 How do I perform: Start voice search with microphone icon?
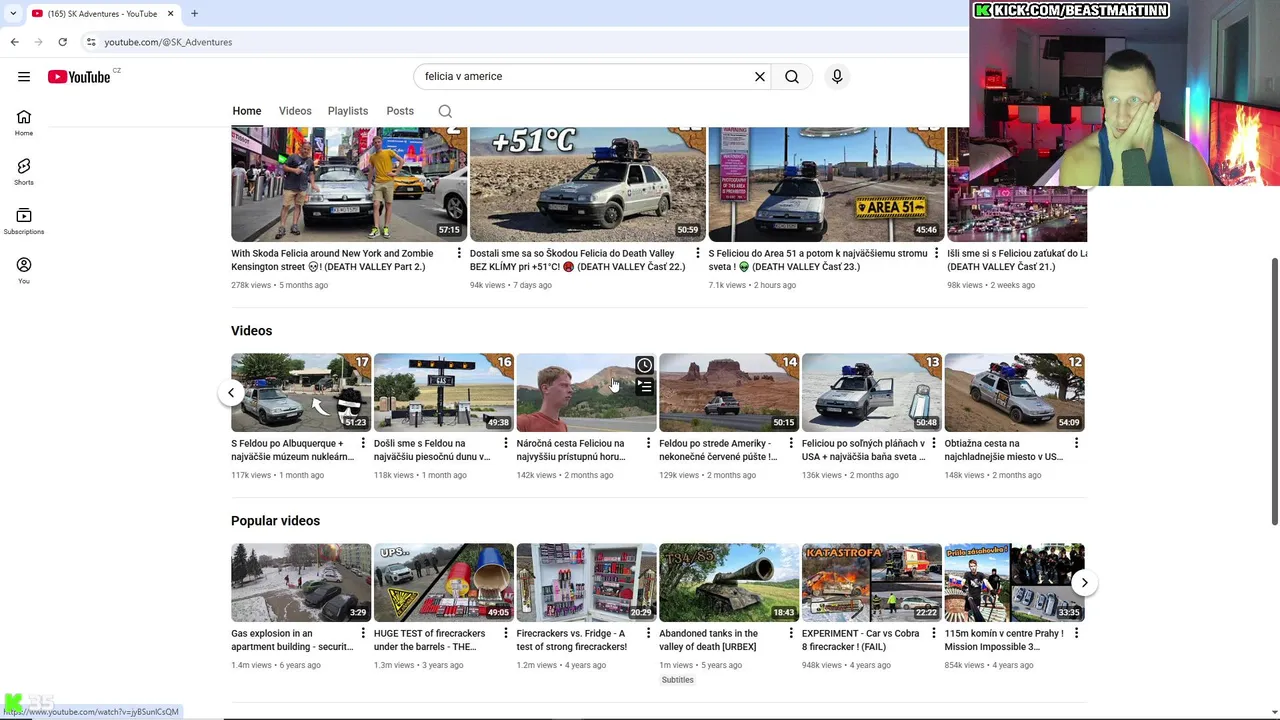click(x=837, y=76)
